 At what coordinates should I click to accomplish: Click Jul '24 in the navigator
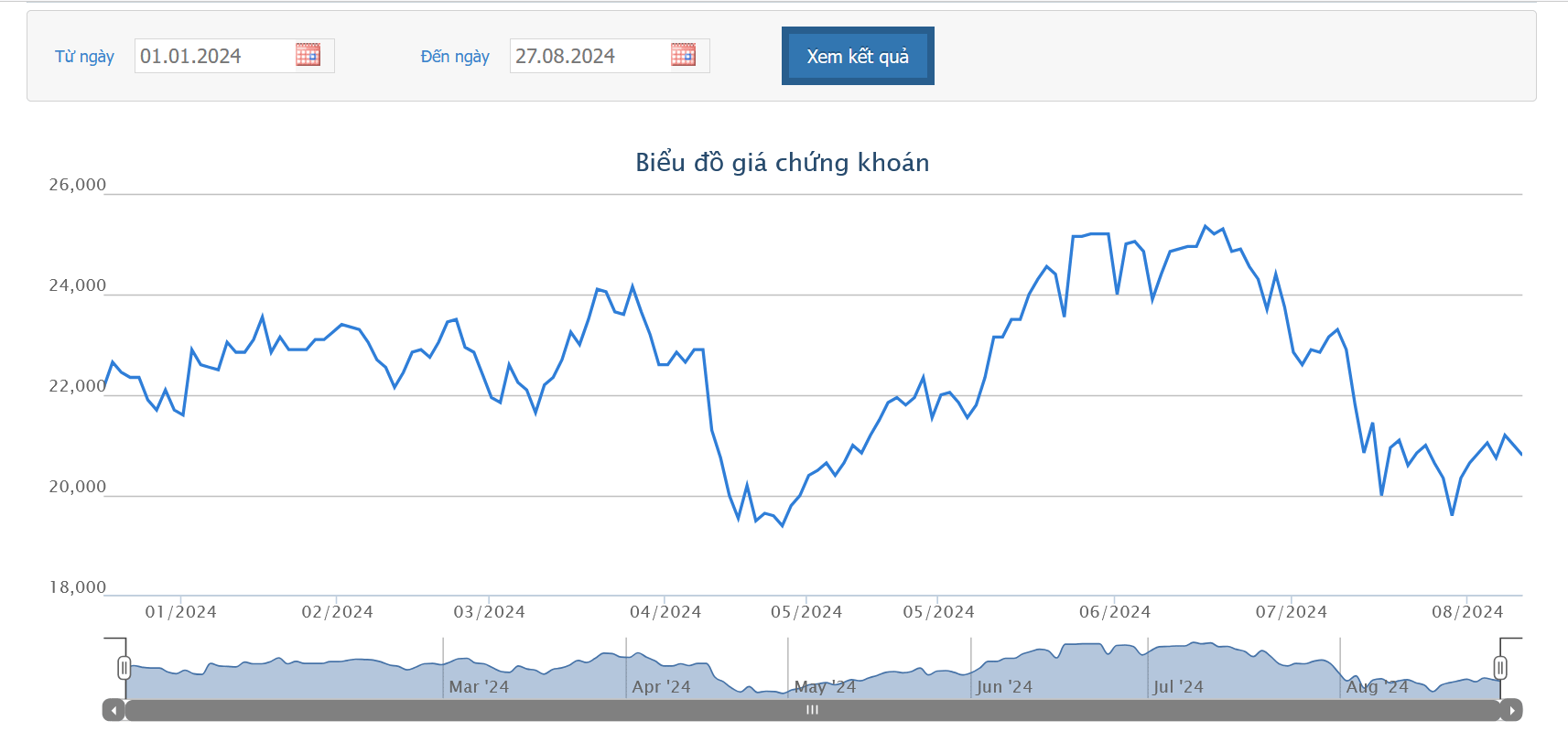[1178, 687]
